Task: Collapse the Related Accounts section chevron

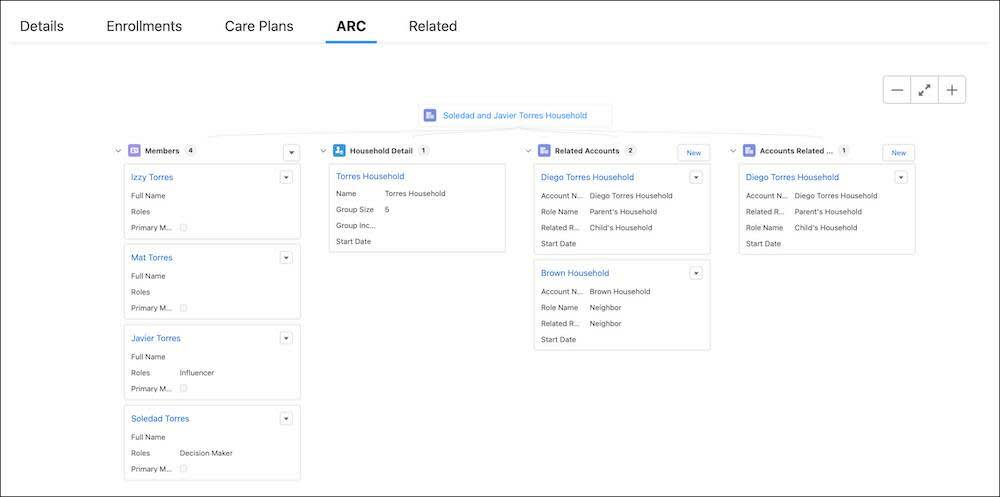Action: pos(528,151)
